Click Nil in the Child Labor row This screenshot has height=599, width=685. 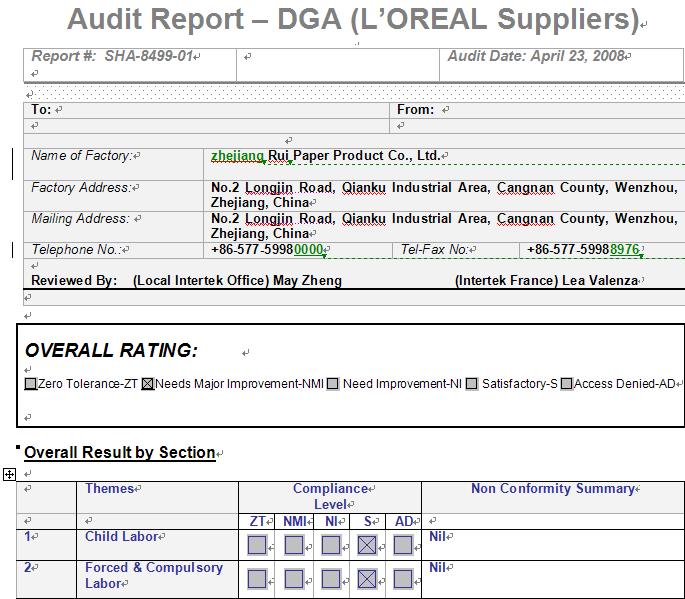coord(437,537)
